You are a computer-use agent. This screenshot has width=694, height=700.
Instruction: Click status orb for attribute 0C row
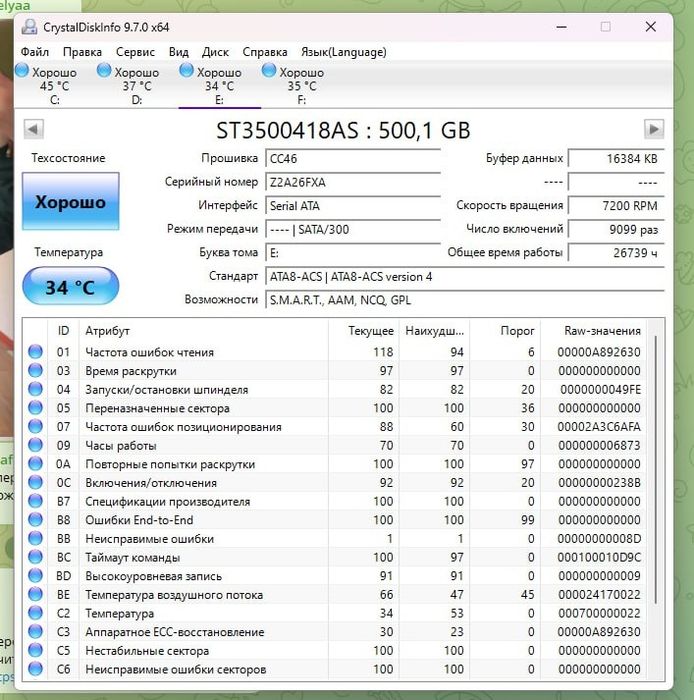click(x=35, y=483)
